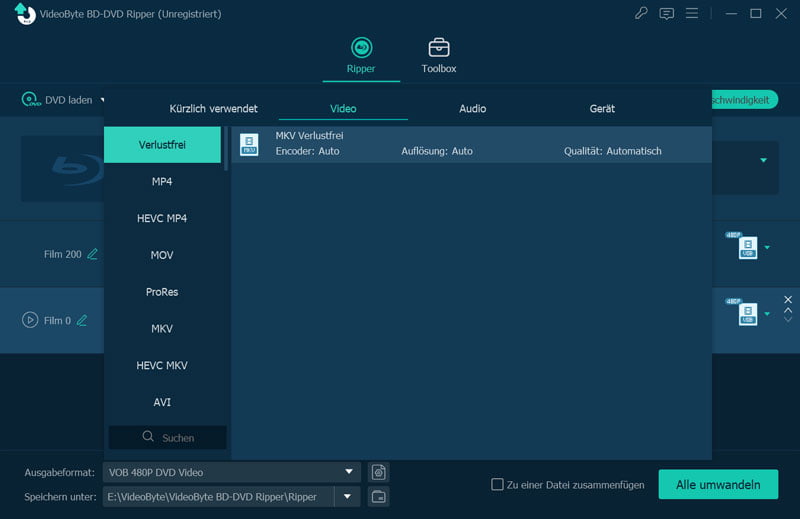Click the Geschwindigkeit speed button
Viewport: 800px width, 519px height.
(745, 100)
